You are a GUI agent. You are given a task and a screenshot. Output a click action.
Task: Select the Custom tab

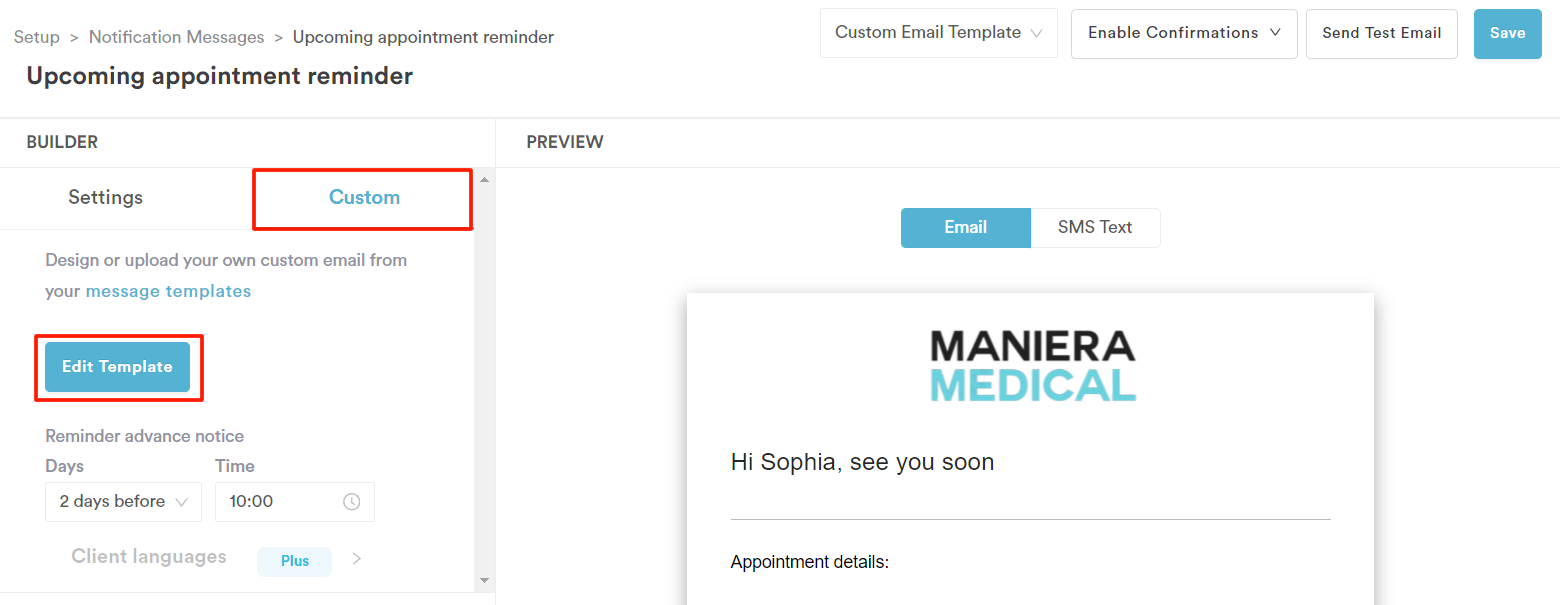364,198
